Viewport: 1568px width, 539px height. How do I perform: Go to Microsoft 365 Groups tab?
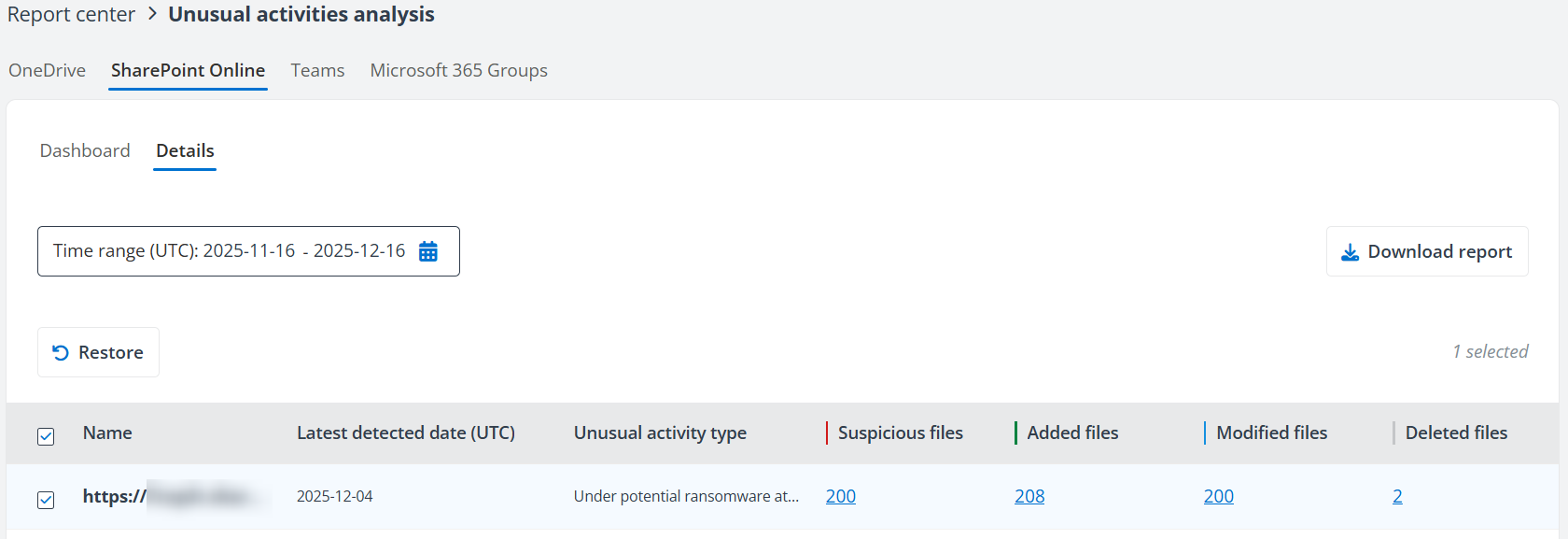click(x=458, y=71)
